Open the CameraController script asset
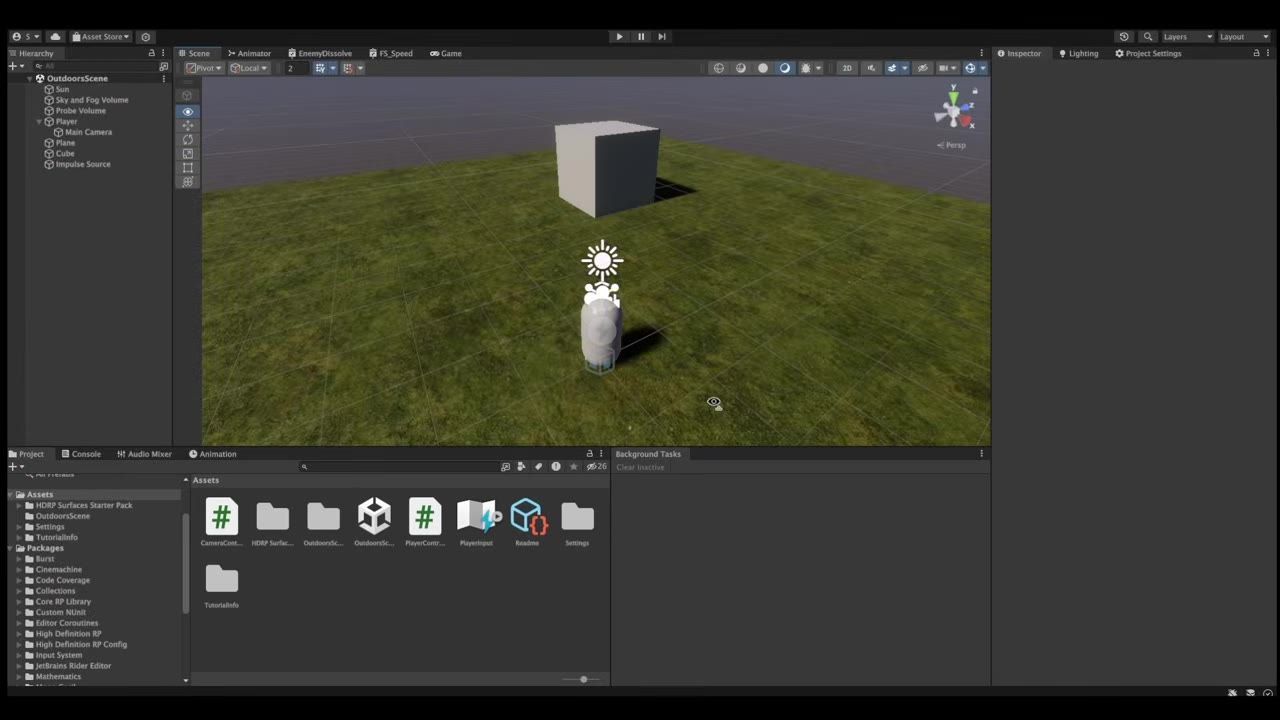Screen dimensions: 1280x720 (222, 523)
